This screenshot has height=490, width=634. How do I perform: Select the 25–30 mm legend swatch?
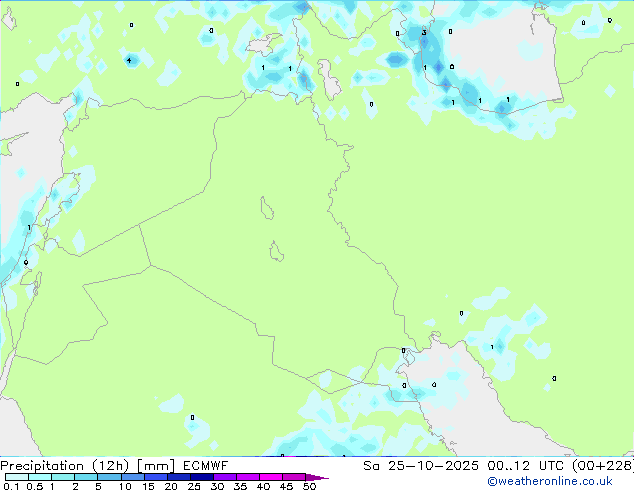pyautogui.click(x=201, y=477)
